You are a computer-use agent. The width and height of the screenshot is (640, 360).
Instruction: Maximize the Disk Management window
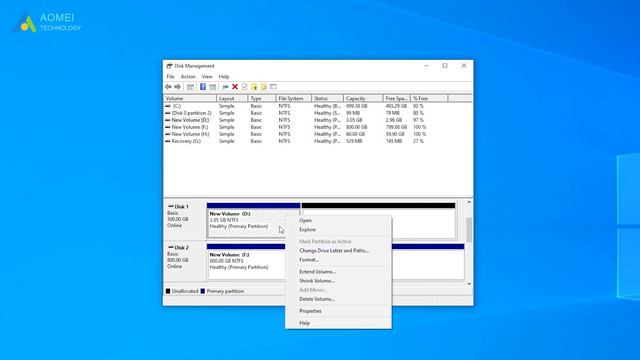[445, 66]
